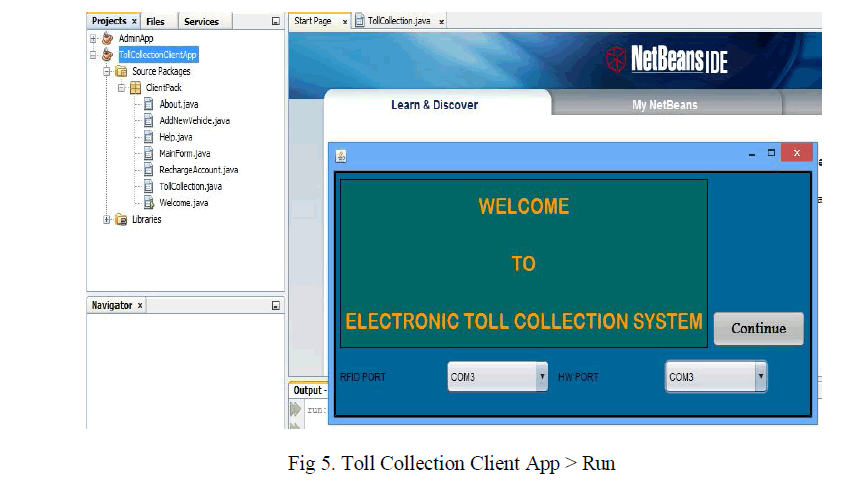Open the RFID PORT dropdown

(542, 377)
